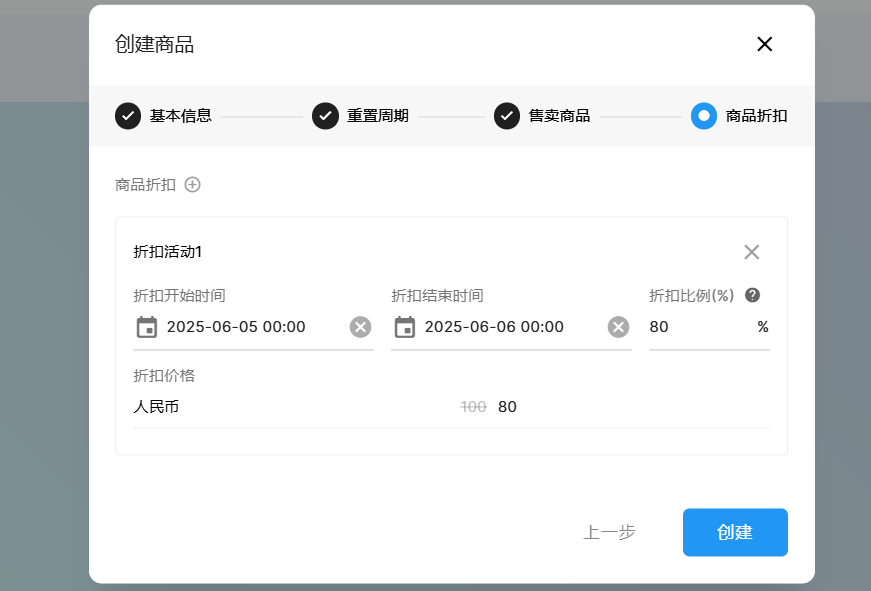Clear the 折扣结束时间 value
The height and width of the screenshot is (591, 871).
click(x=618, y=327)
